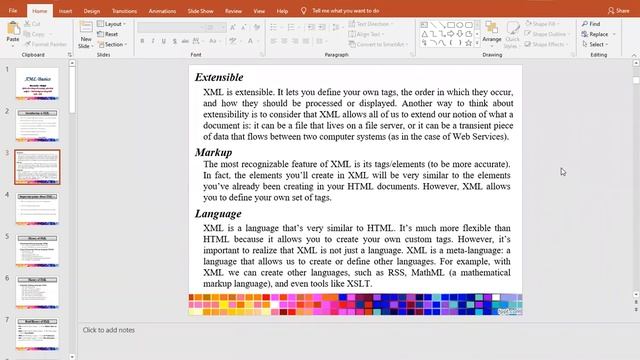Open the Section dropdown
The height and width of the screenshot is (360, 640).
[113, 44]
